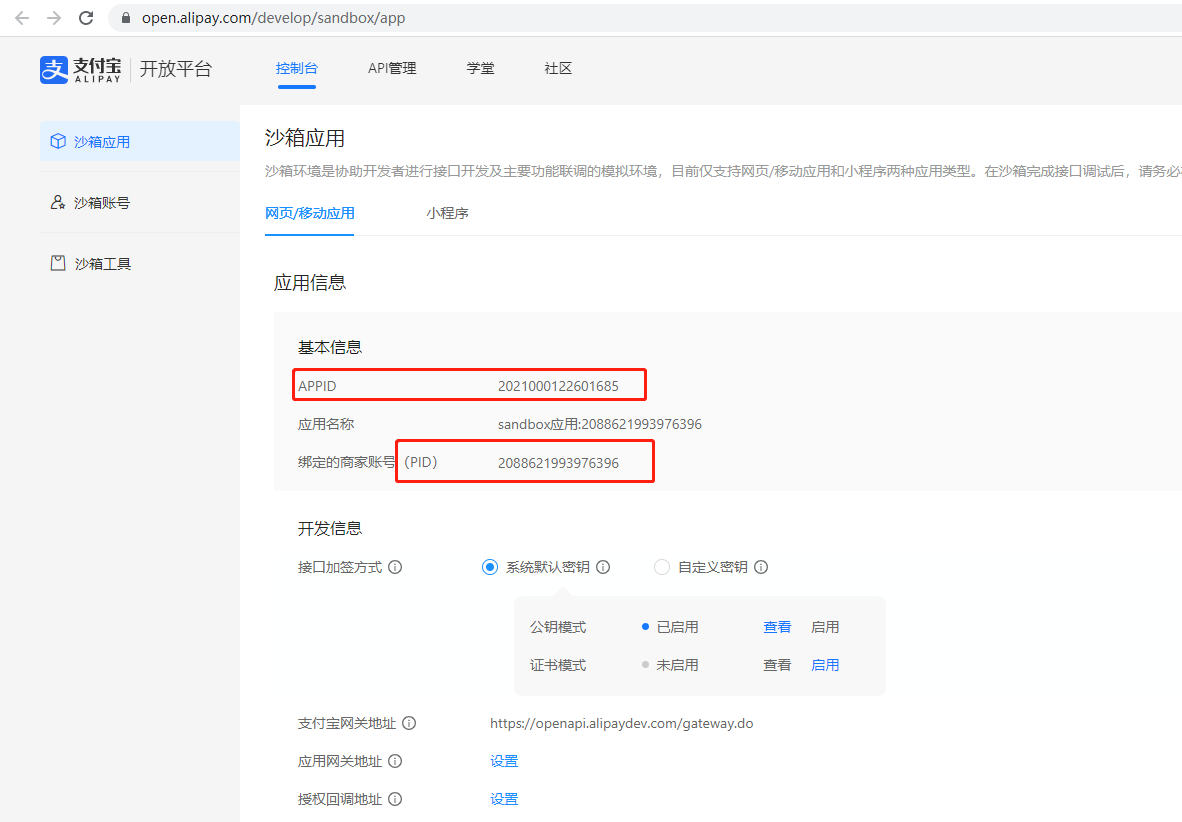Switch to the 小程序 tab
The height and width of the screenshot is (822, 1182).
tap(448, 213)
